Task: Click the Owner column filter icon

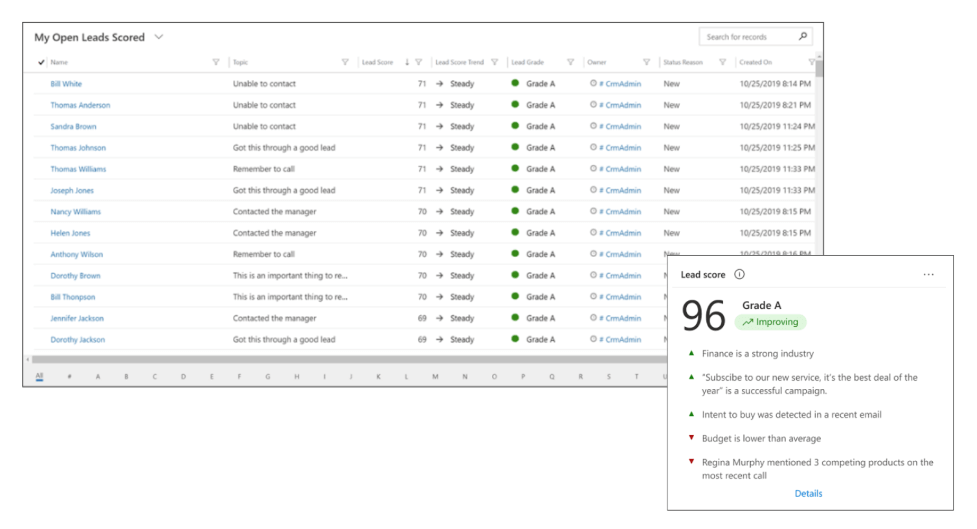Action: click(x=646, y=62)
